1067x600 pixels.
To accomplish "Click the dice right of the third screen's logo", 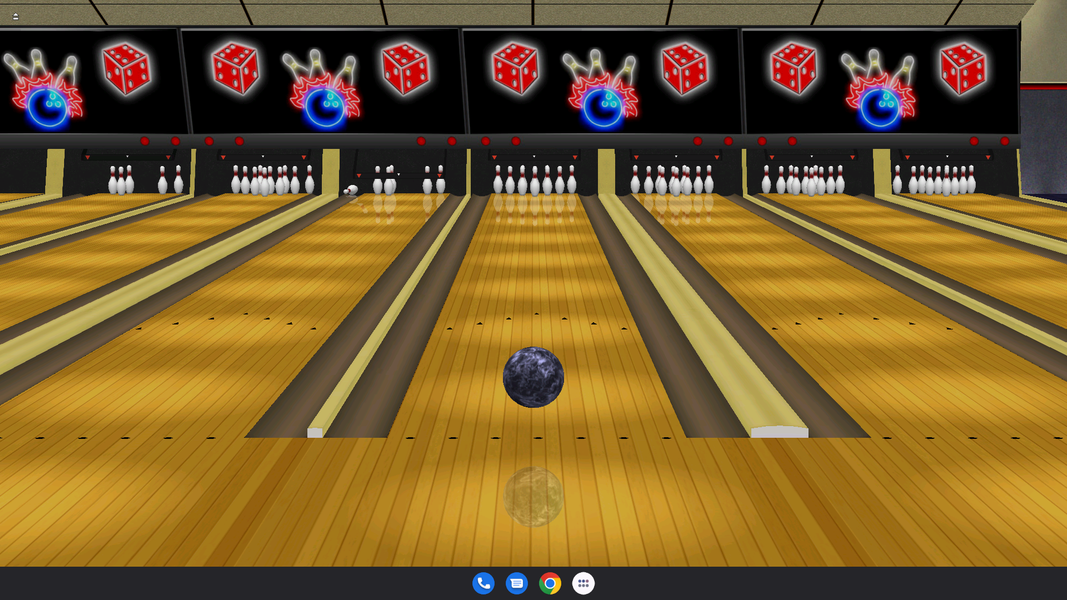I will [x=685, y=69].
